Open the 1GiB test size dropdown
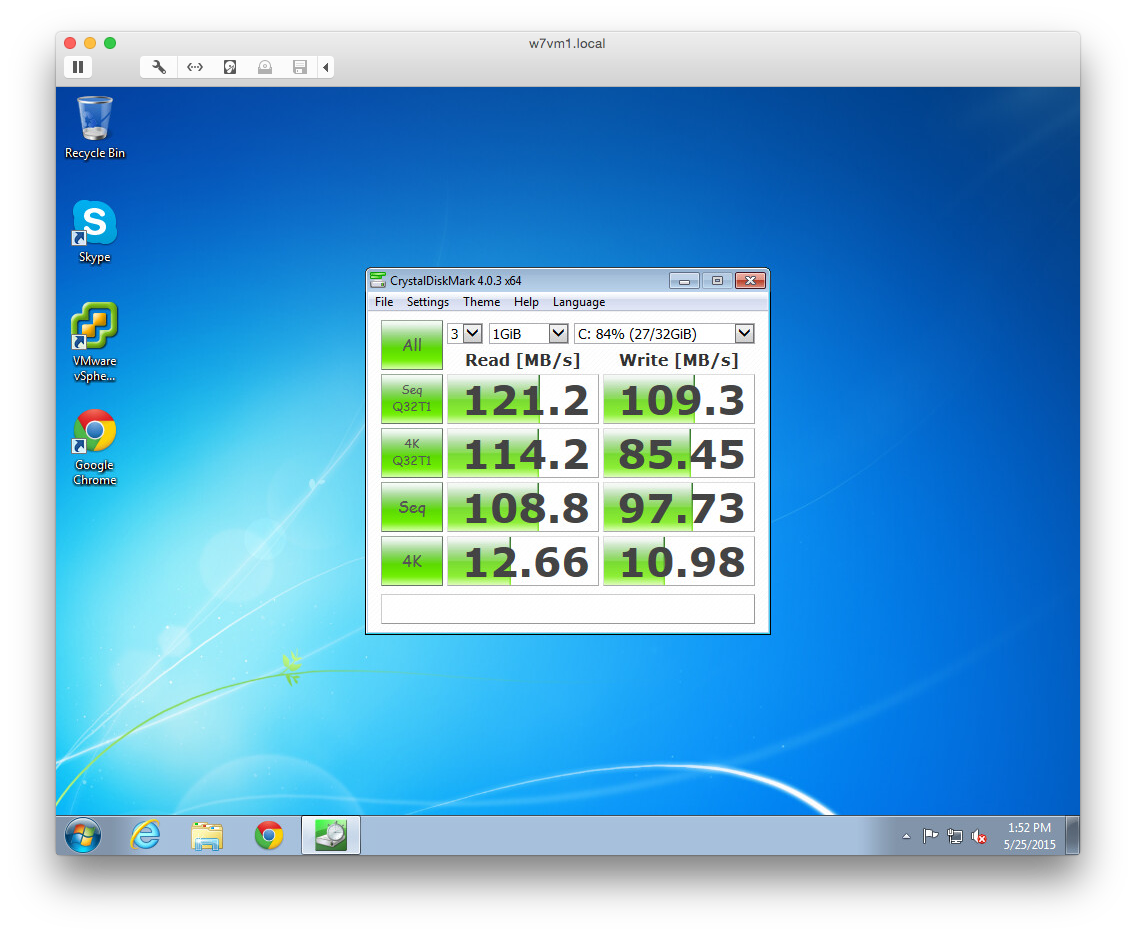The image size is (1136, 935). click(x=558, y=334)
